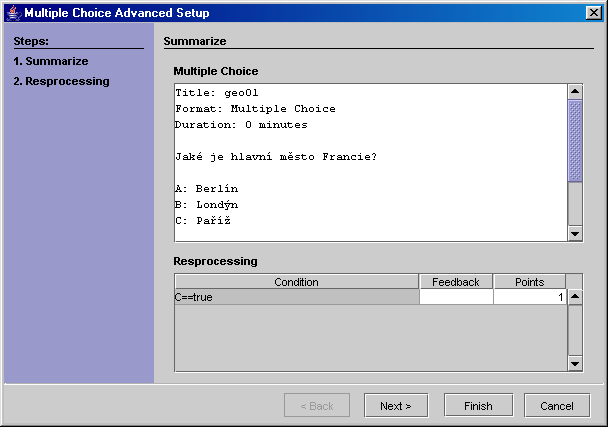
Task: Click the Feedback column header
Action: pyautogui.click(x=456, y=282)
